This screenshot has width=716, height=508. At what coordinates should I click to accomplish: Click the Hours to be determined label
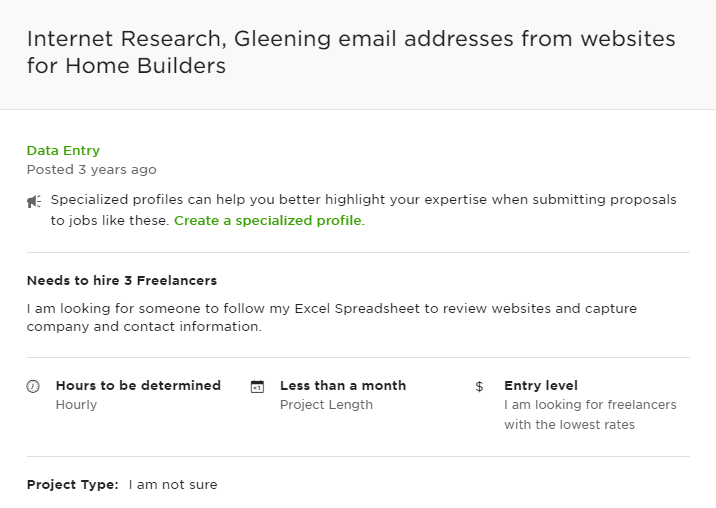(x=138, y=386)
